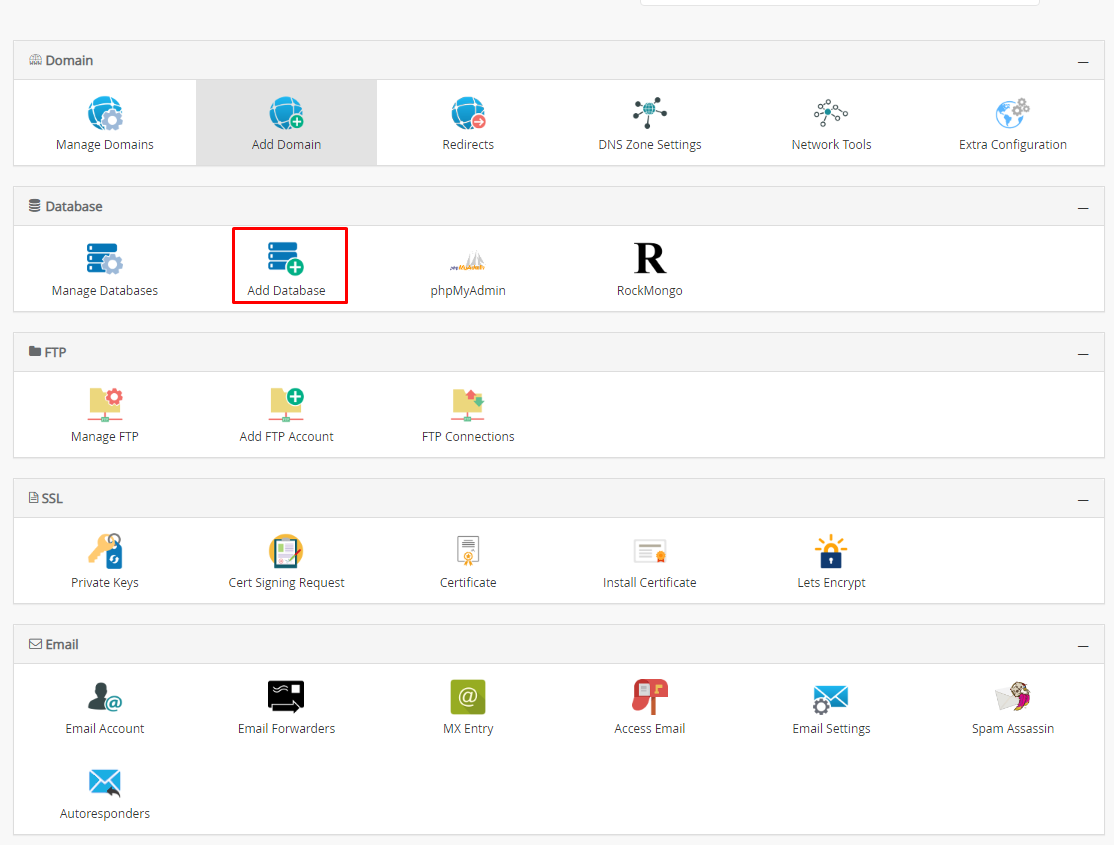Open the Email Forwarders icon
Image resolution: width=1114 pixels, height=845 pixels.
(x=286, y=696)
